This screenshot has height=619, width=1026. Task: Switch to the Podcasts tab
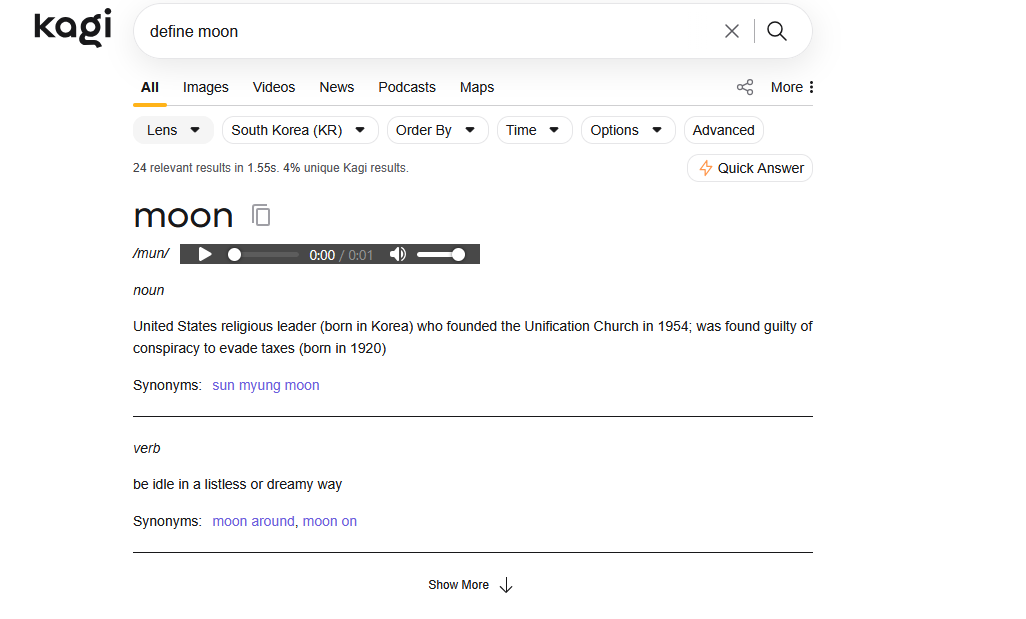407,87
